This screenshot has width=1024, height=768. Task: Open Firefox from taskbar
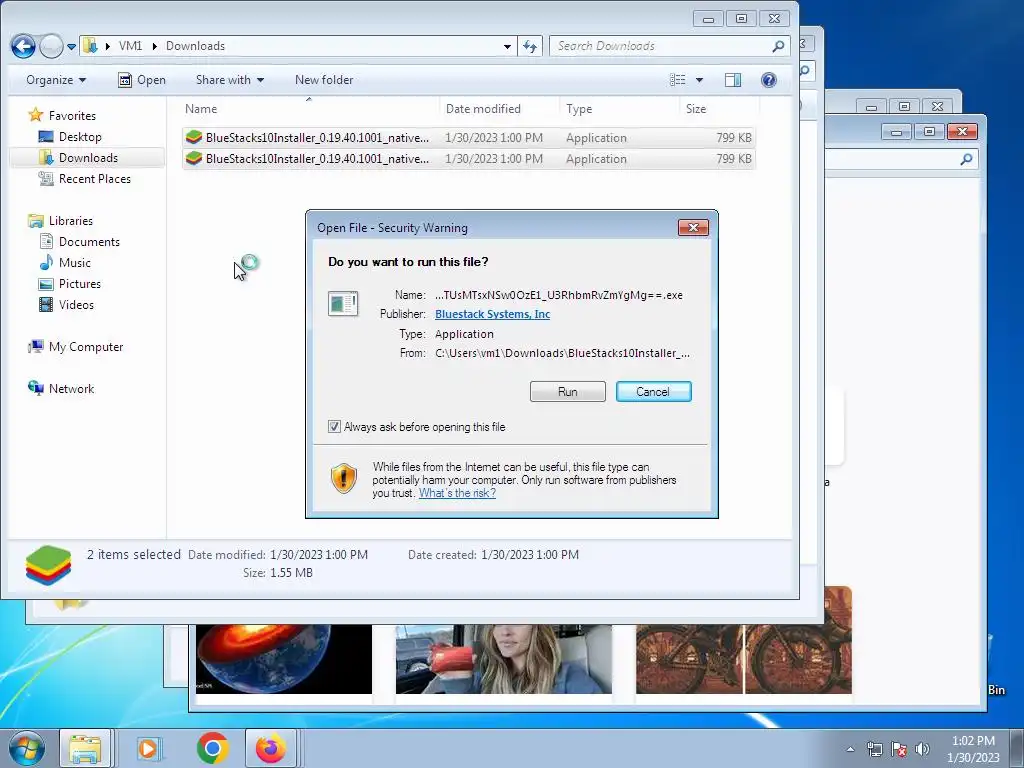[270, 748]
